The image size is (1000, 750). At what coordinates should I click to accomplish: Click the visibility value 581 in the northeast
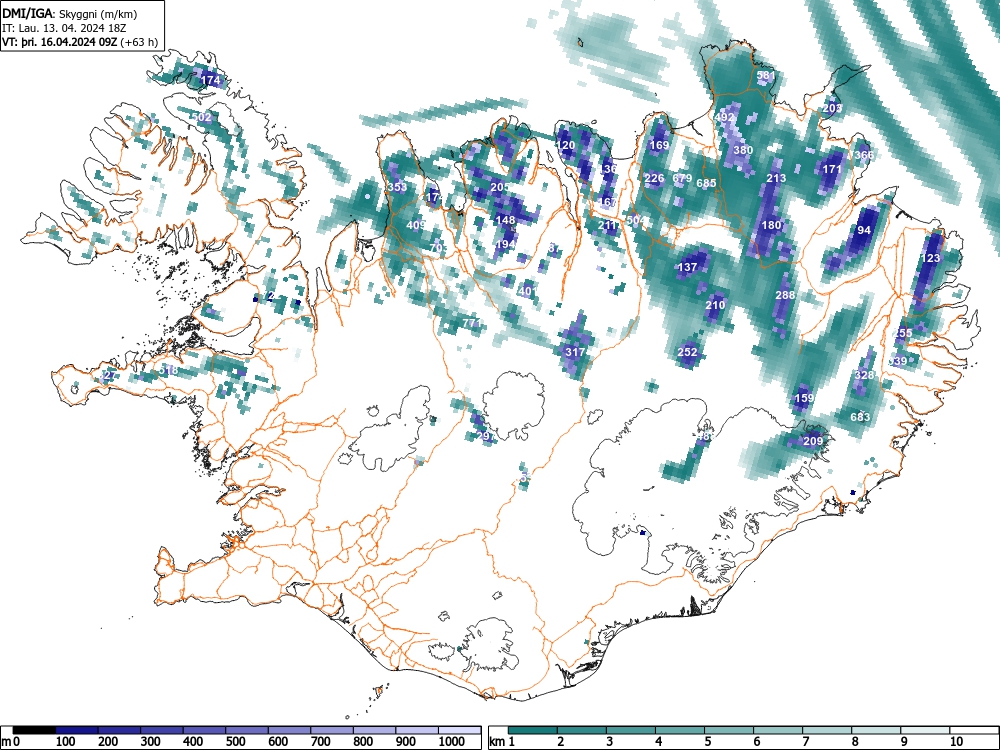(x=766, y=75)
